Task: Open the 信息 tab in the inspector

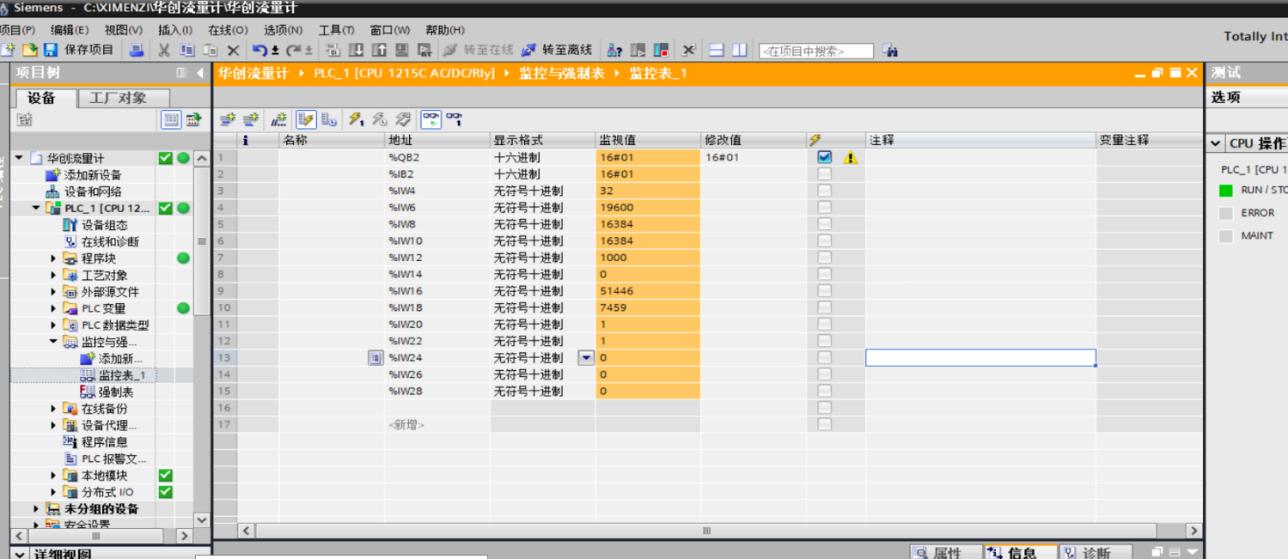Action: point(1014,552)
